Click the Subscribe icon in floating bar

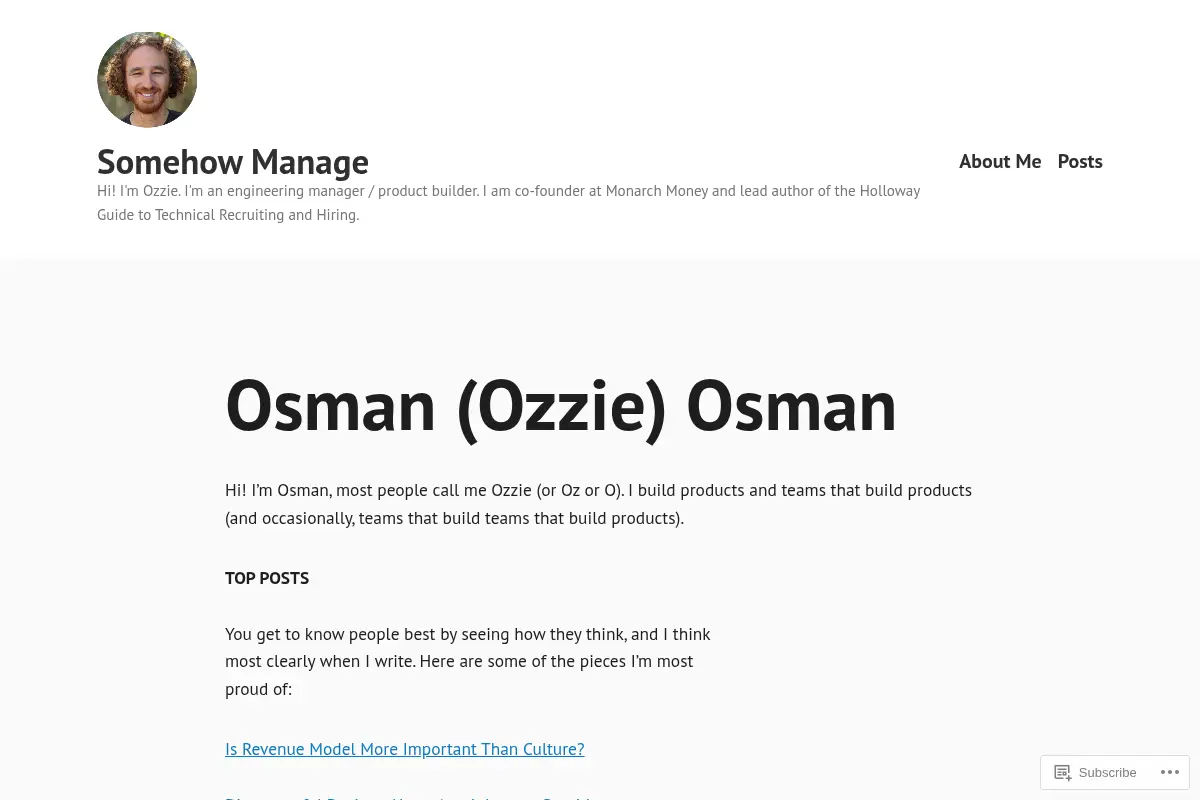pos(1062,772)
